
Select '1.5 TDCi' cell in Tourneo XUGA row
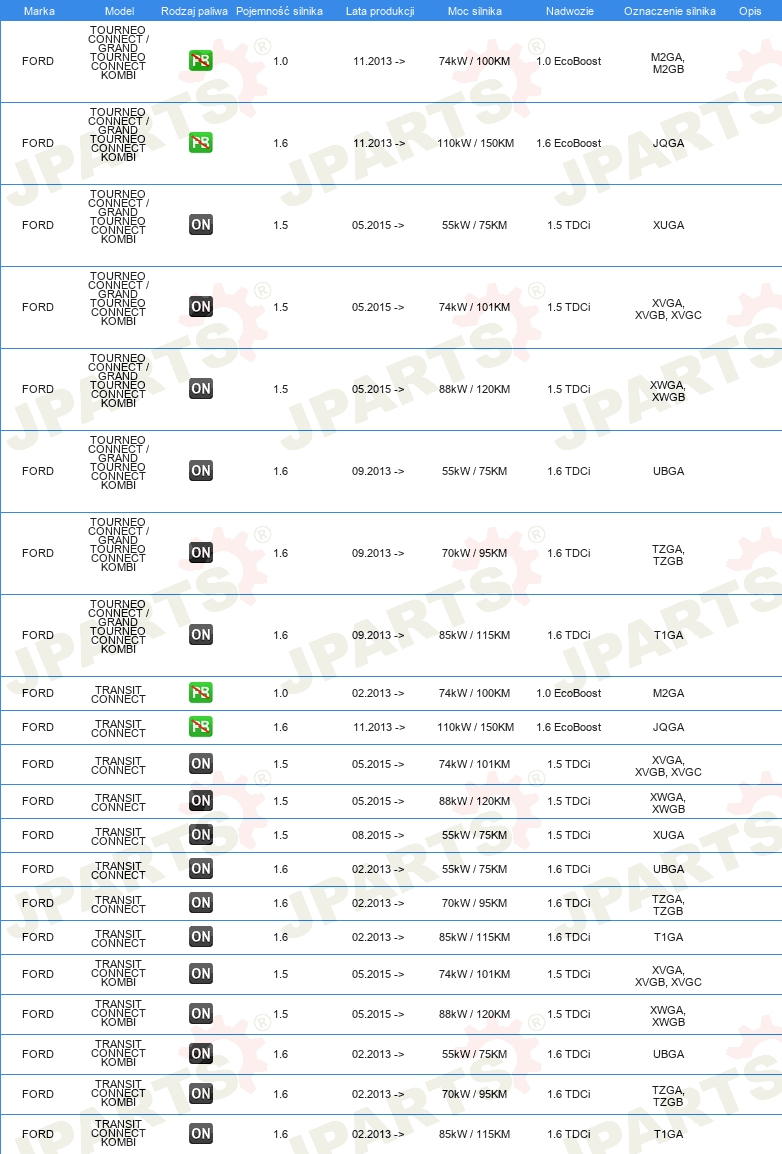tap(569, 224)
